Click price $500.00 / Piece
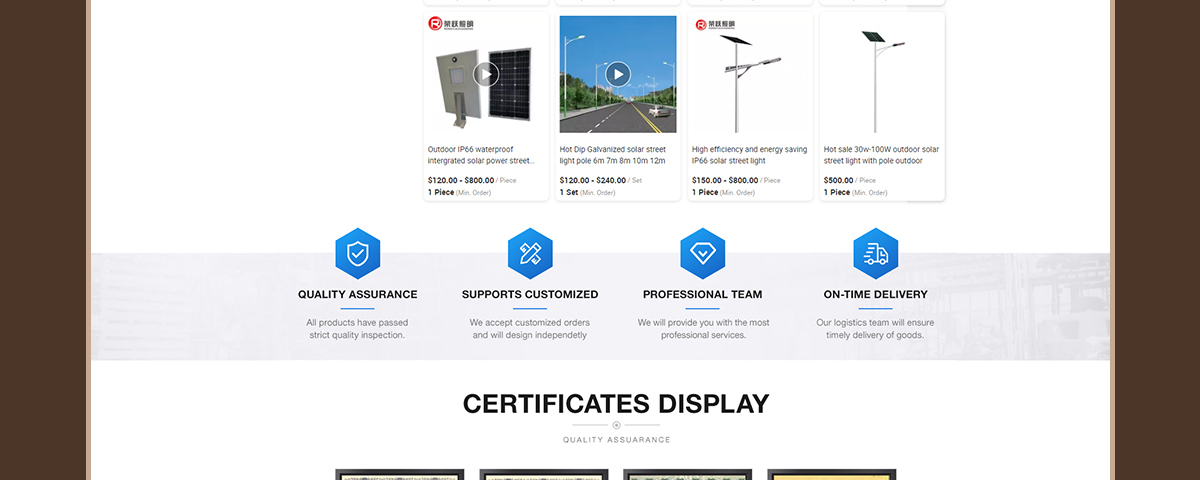This screenshot has height=480, width=1200. click(x=850, y=181)
